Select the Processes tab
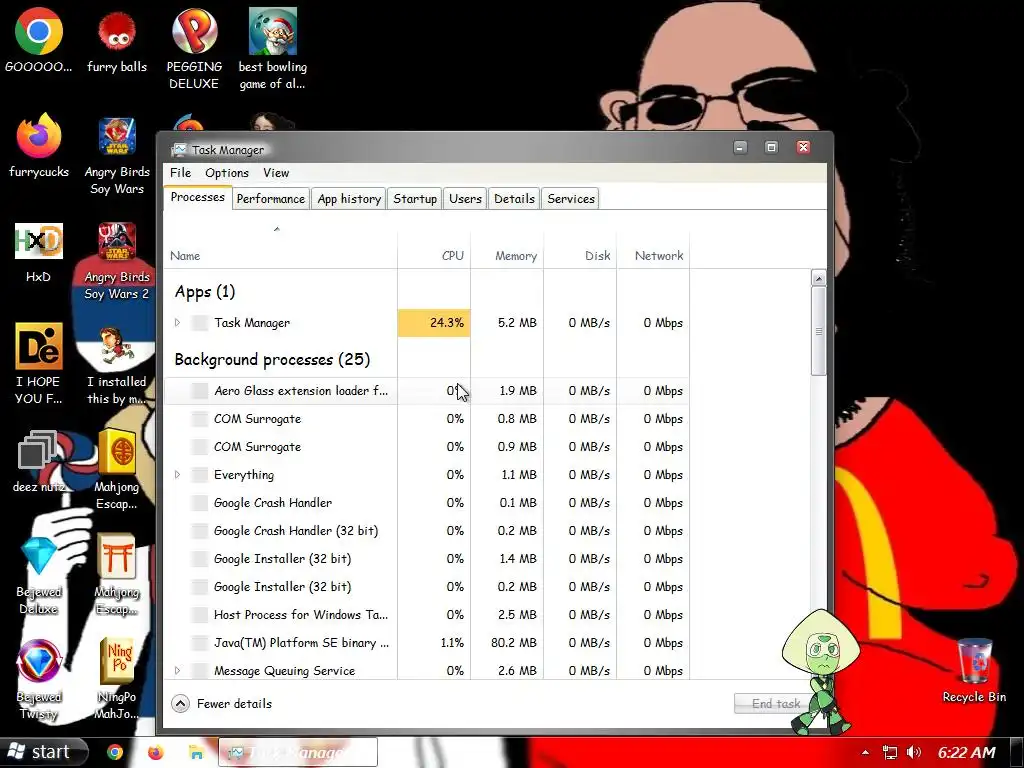The image size is (1024, 768). [197, 197]
